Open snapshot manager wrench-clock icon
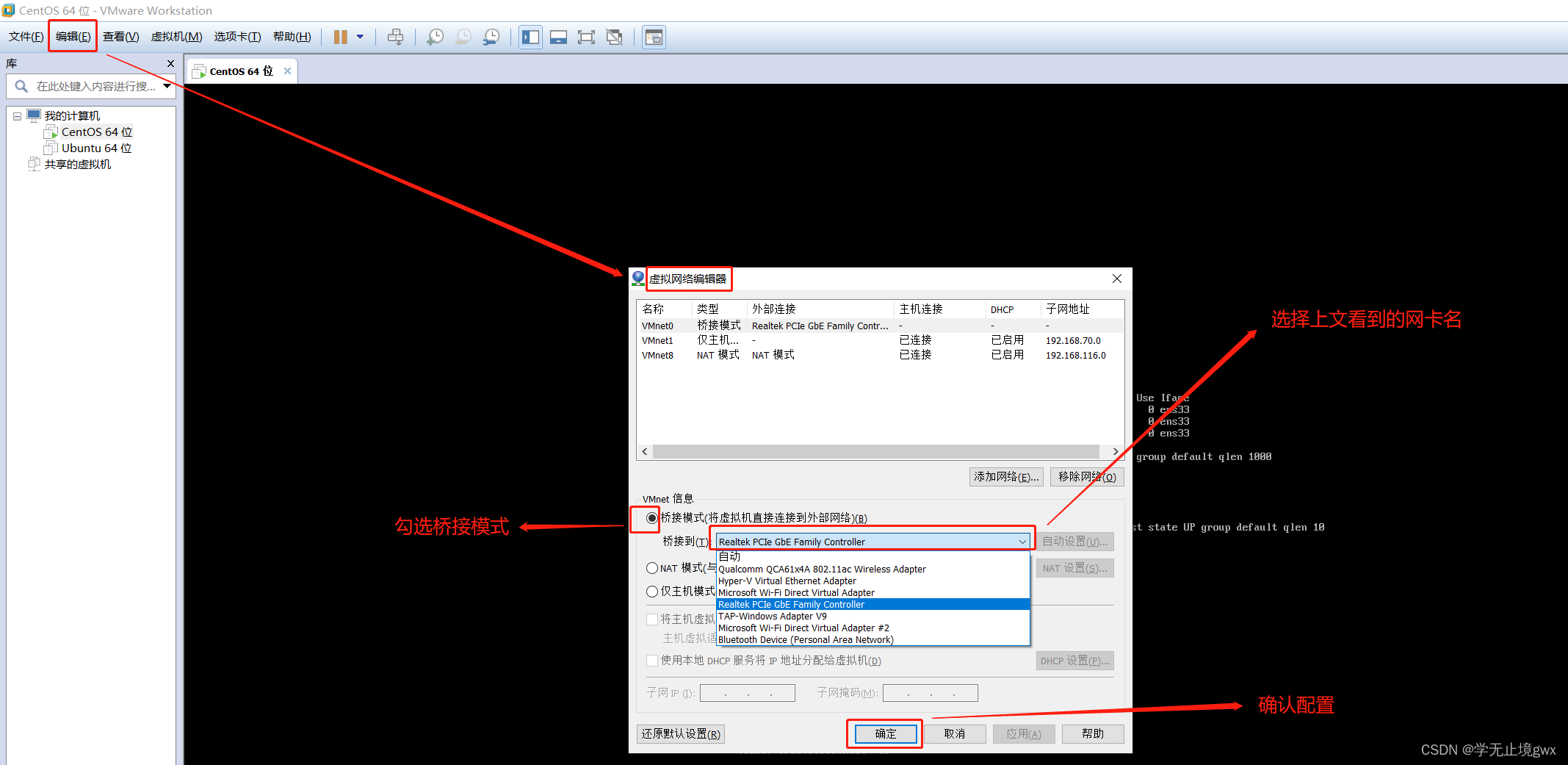The width and height of the screenshot is (1568, 765). [491, 37]
